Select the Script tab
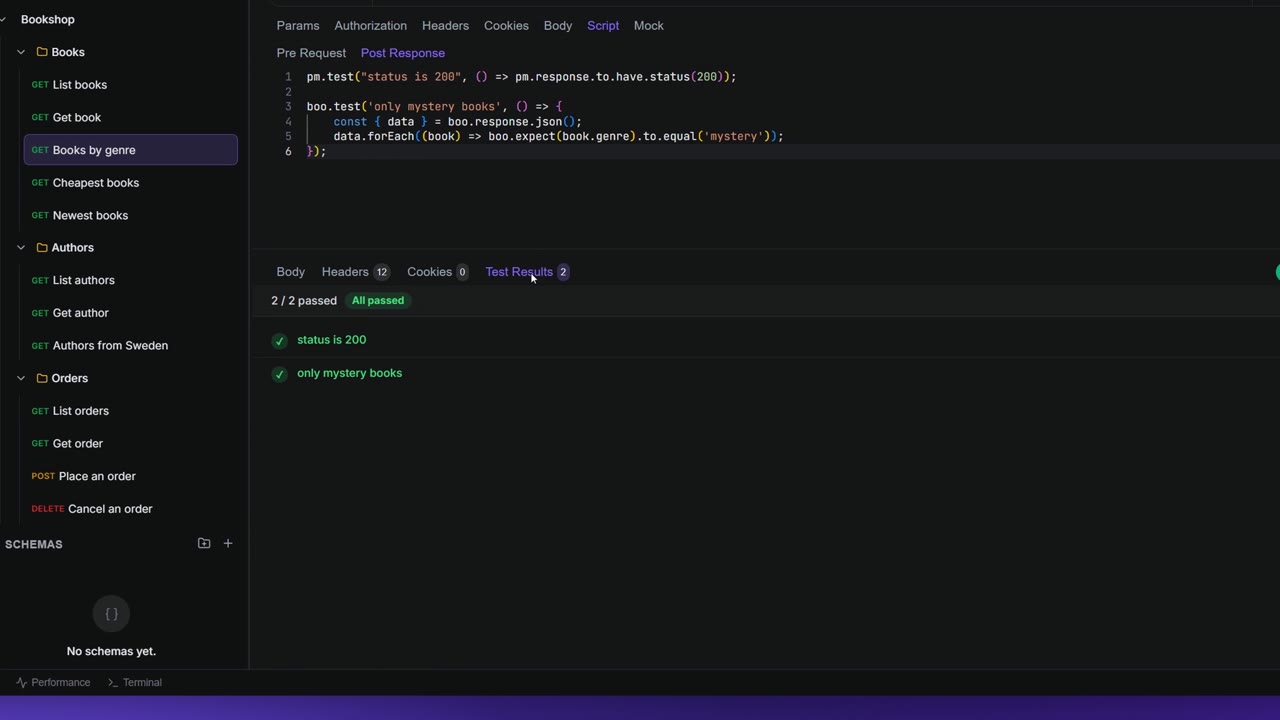The height and width of the screenshot is (720, 1280). [603, 25]
